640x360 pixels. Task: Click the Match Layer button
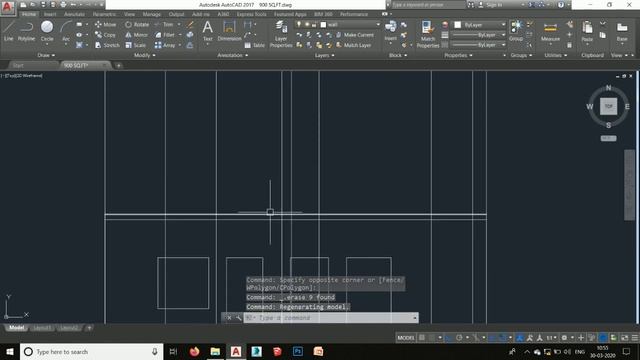pos(353,45)
